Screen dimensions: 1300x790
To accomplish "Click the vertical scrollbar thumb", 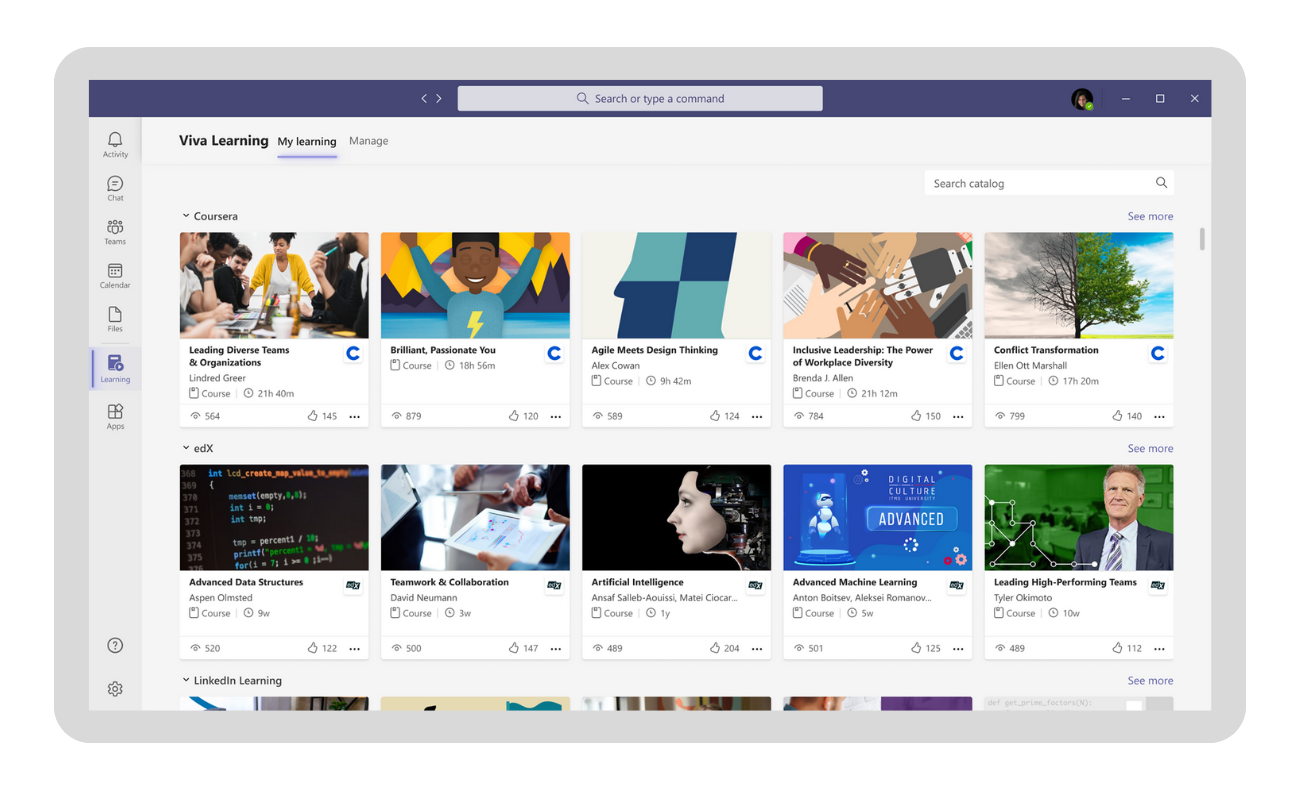I will 1201,239.
